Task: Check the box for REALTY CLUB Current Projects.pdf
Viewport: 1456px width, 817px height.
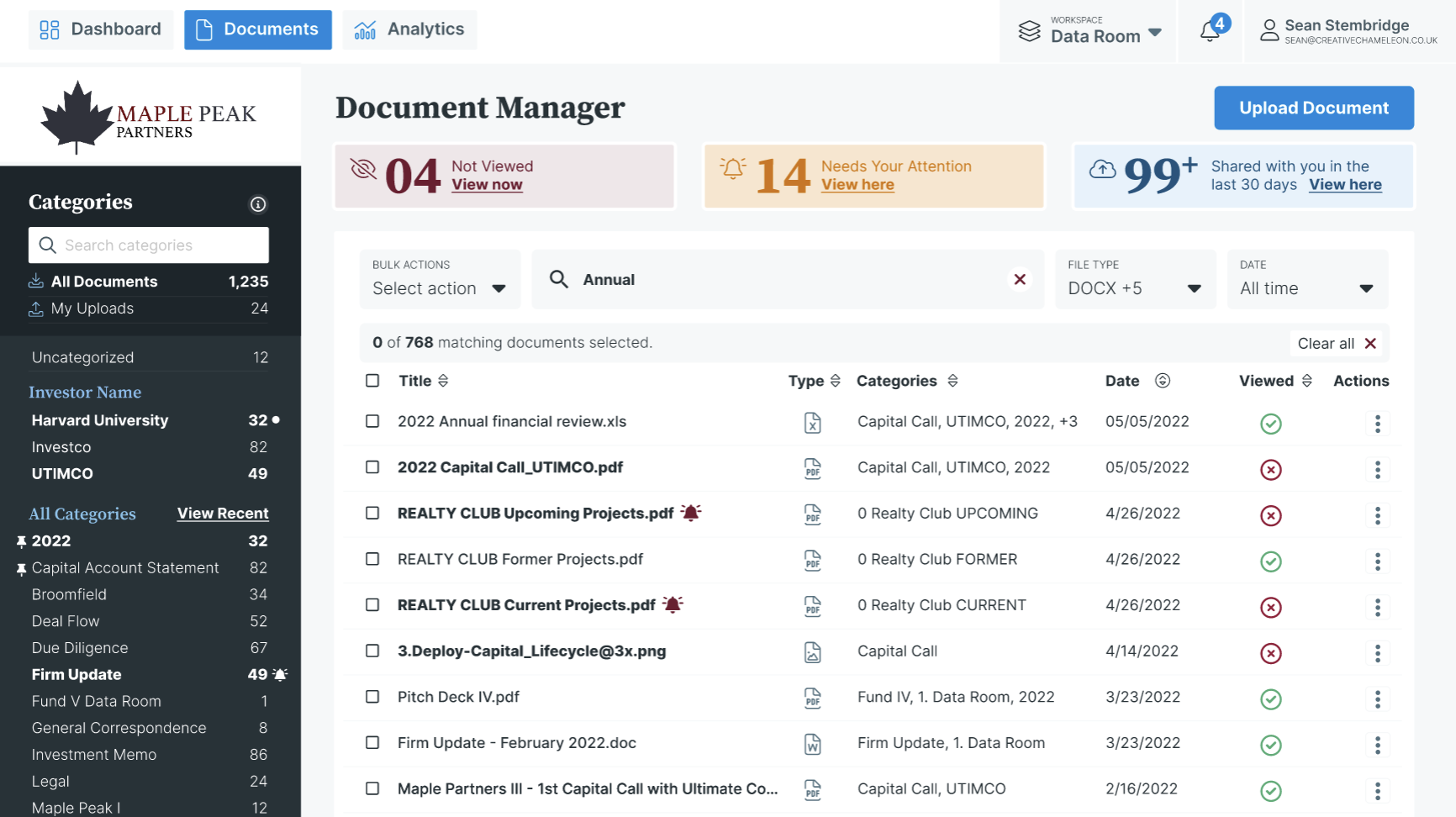Action: tap(372, 605)
